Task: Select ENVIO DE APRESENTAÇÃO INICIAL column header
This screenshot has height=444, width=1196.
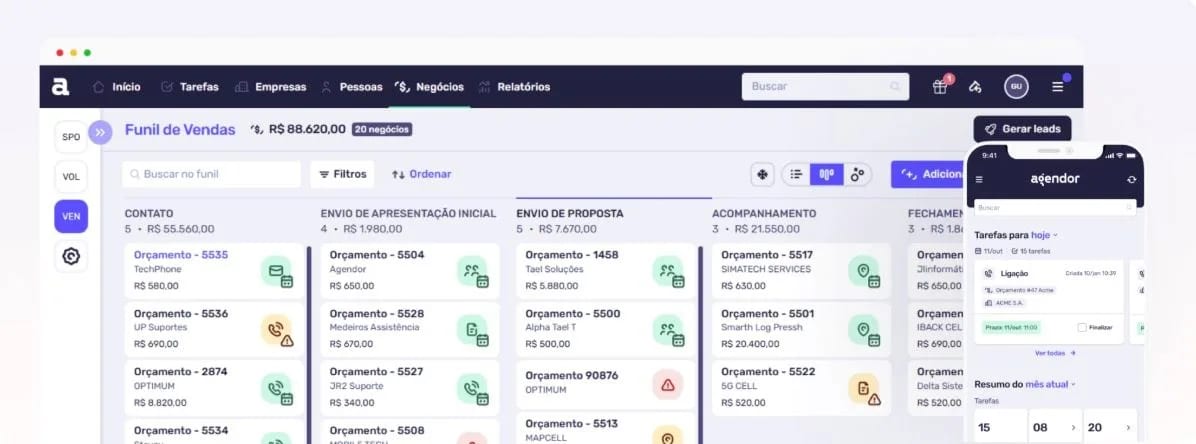Action: point(408,214)
